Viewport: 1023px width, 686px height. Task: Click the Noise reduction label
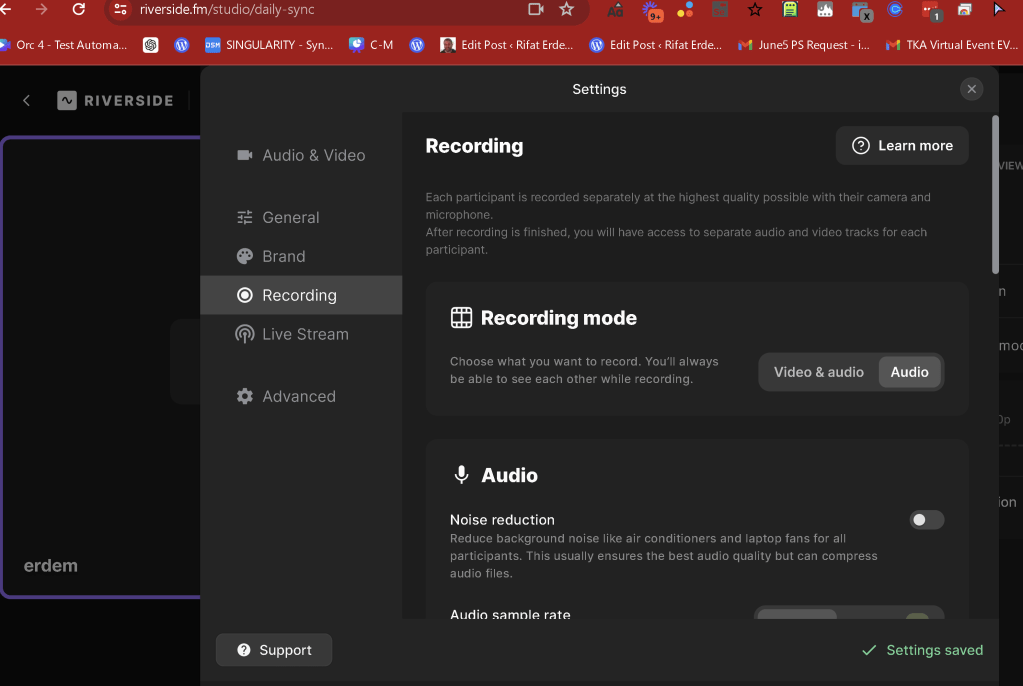(502, 520)
